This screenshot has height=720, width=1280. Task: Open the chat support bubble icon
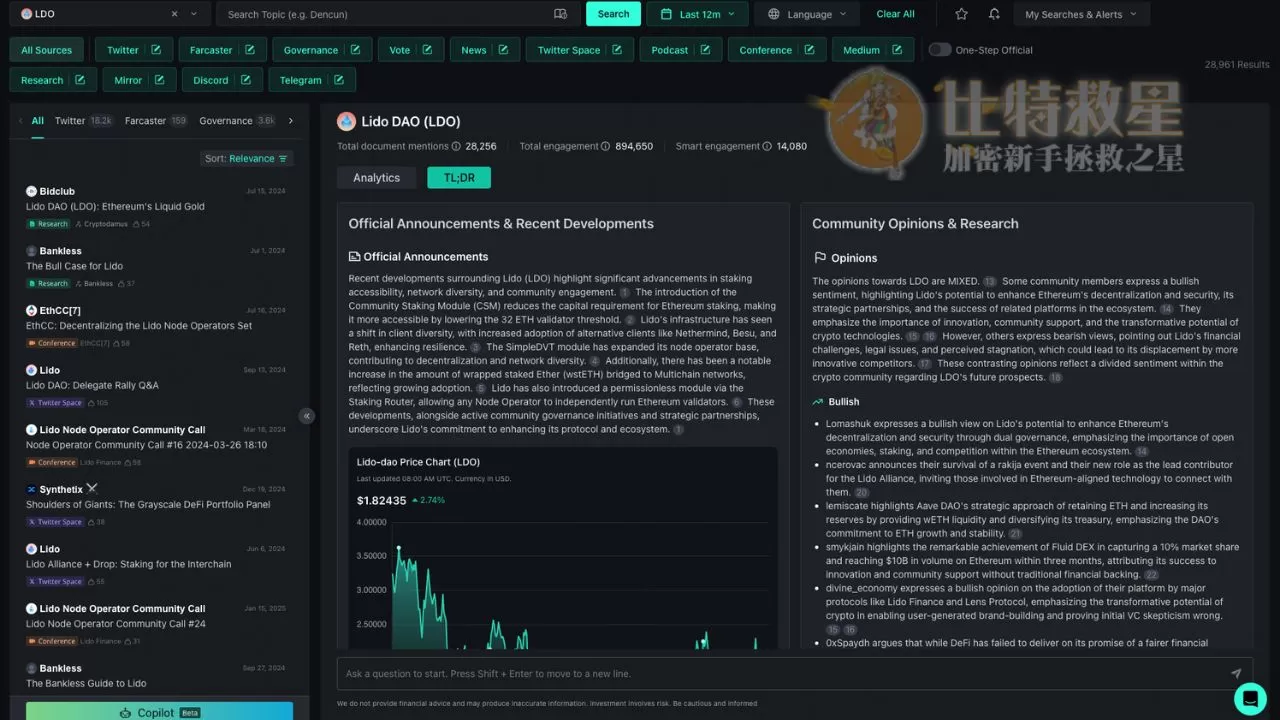coord(1250,698)
